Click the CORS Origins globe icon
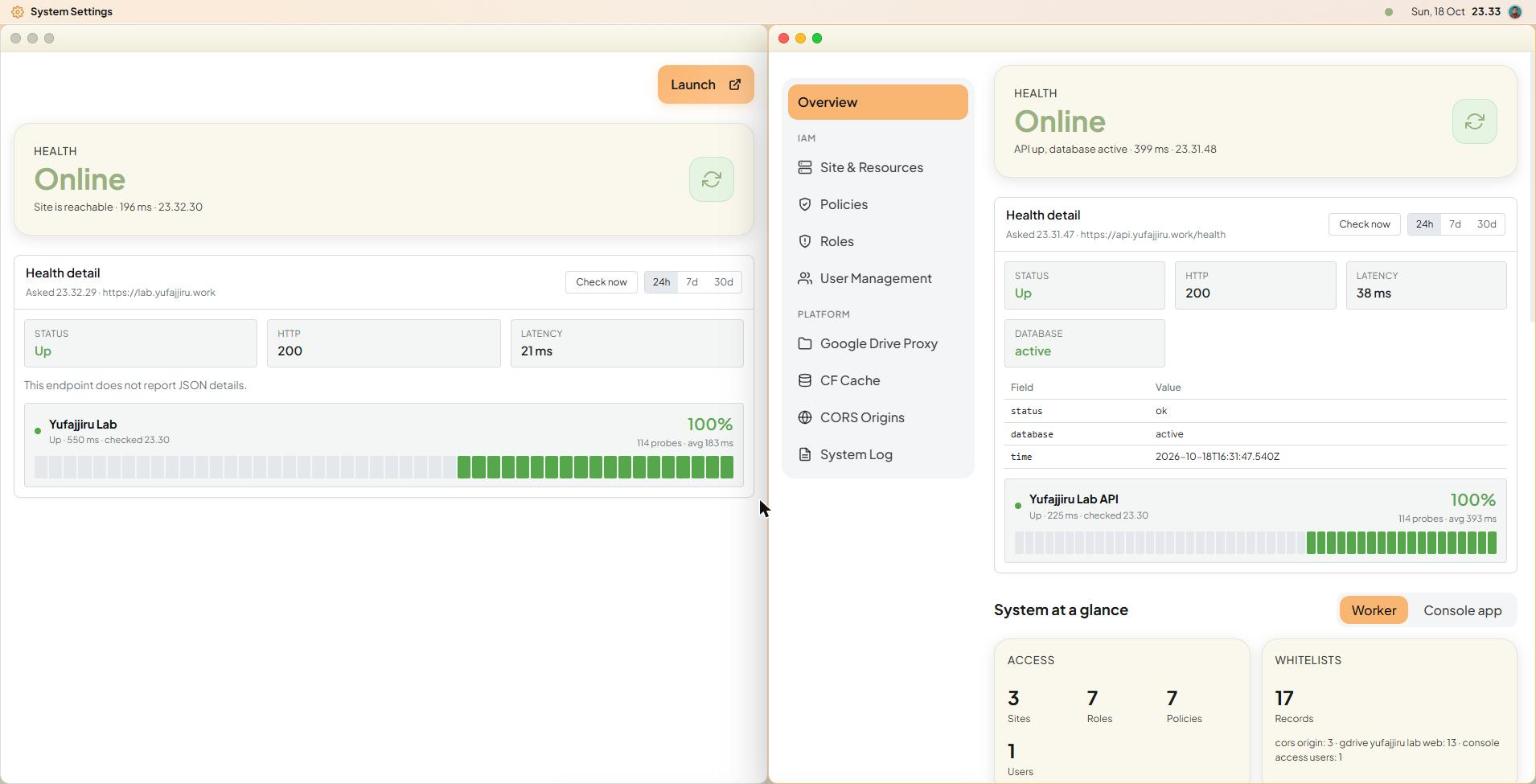The image size is (1536, 784). [805, 417]
